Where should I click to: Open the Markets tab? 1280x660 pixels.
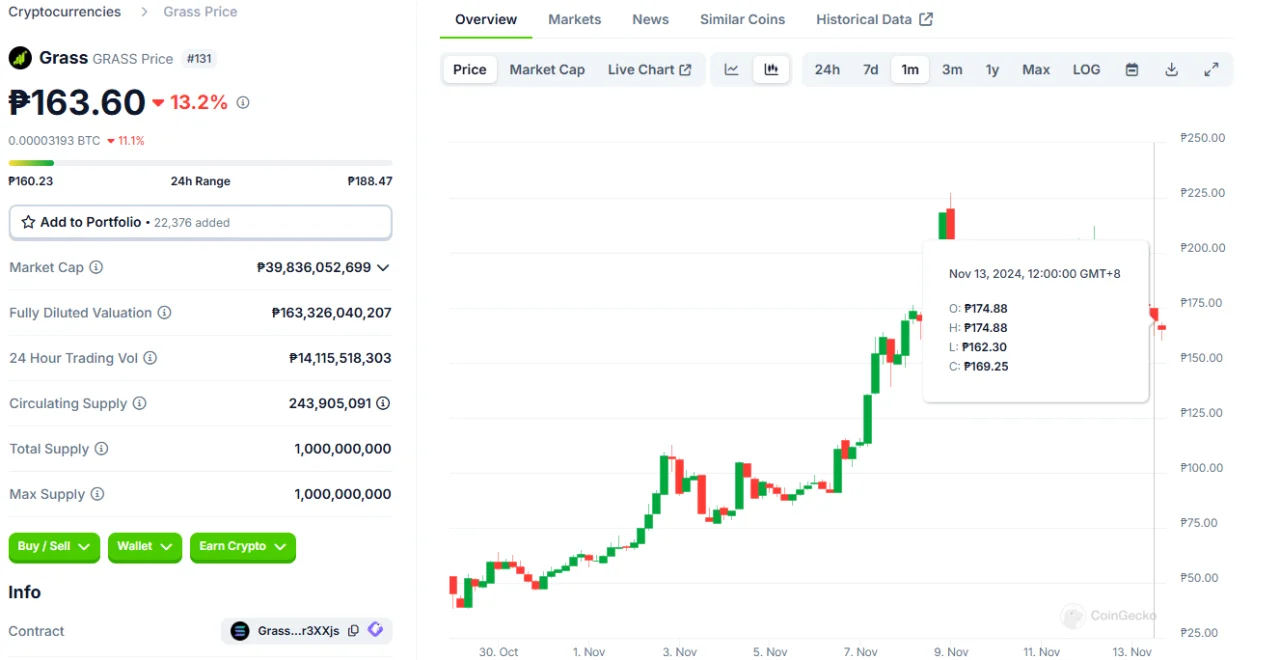[x=575, y=19]
